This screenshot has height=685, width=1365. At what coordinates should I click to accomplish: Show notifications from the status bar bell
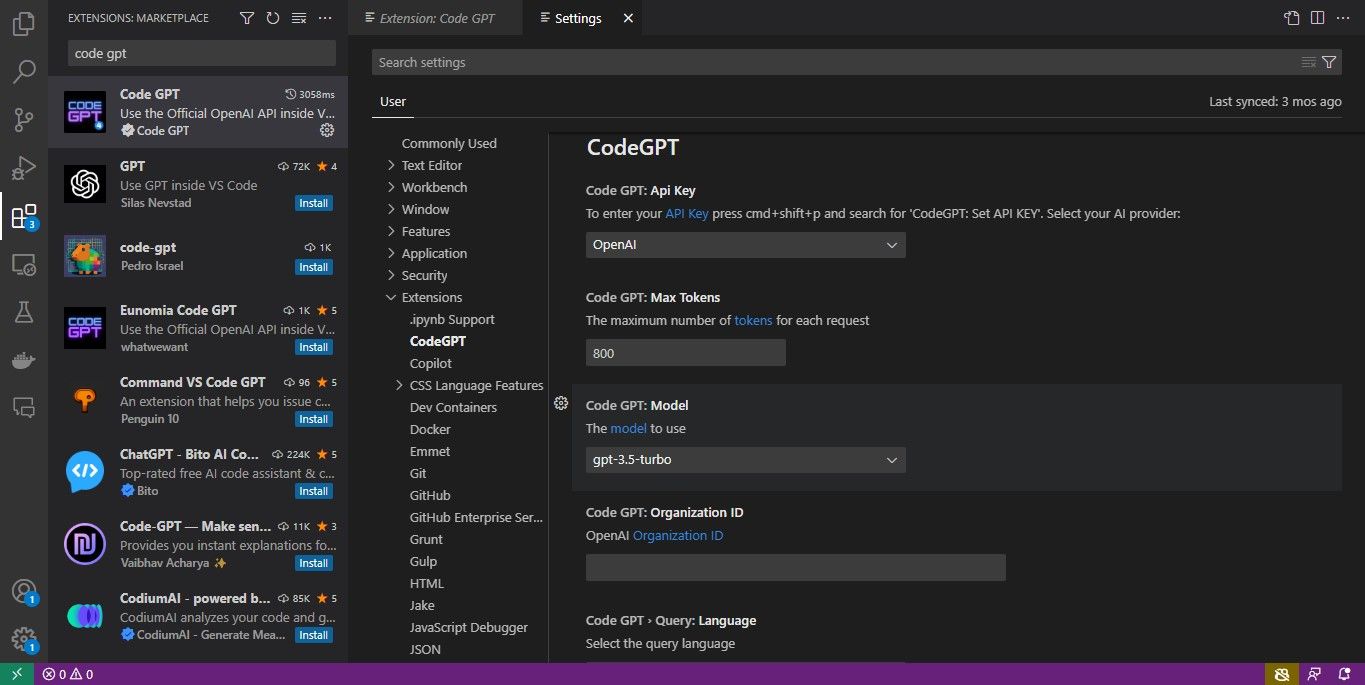coord(1345,674)
